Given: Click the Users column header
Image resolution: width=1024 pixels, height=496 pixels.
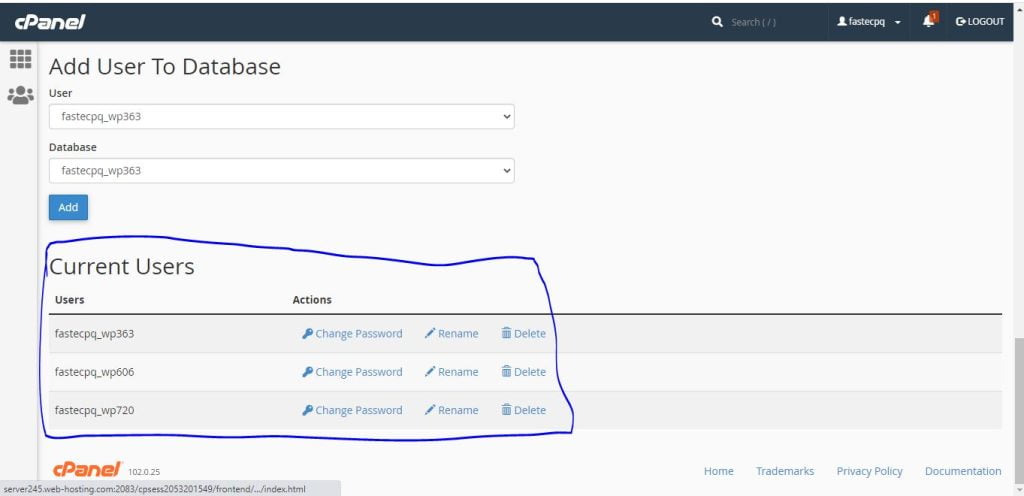Looking at the screenshot, I should pyautogui.click(x=69, y=300).
